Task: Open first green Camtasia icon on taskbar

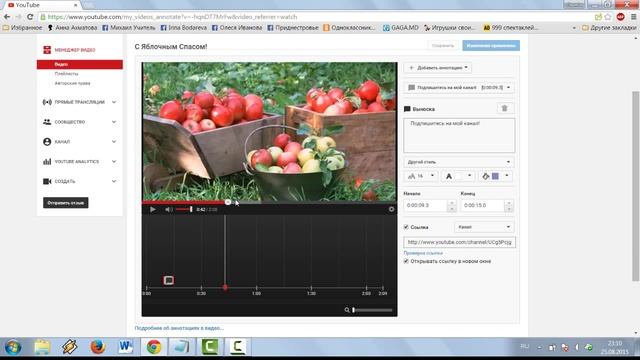Action: [x=209, y=347]
